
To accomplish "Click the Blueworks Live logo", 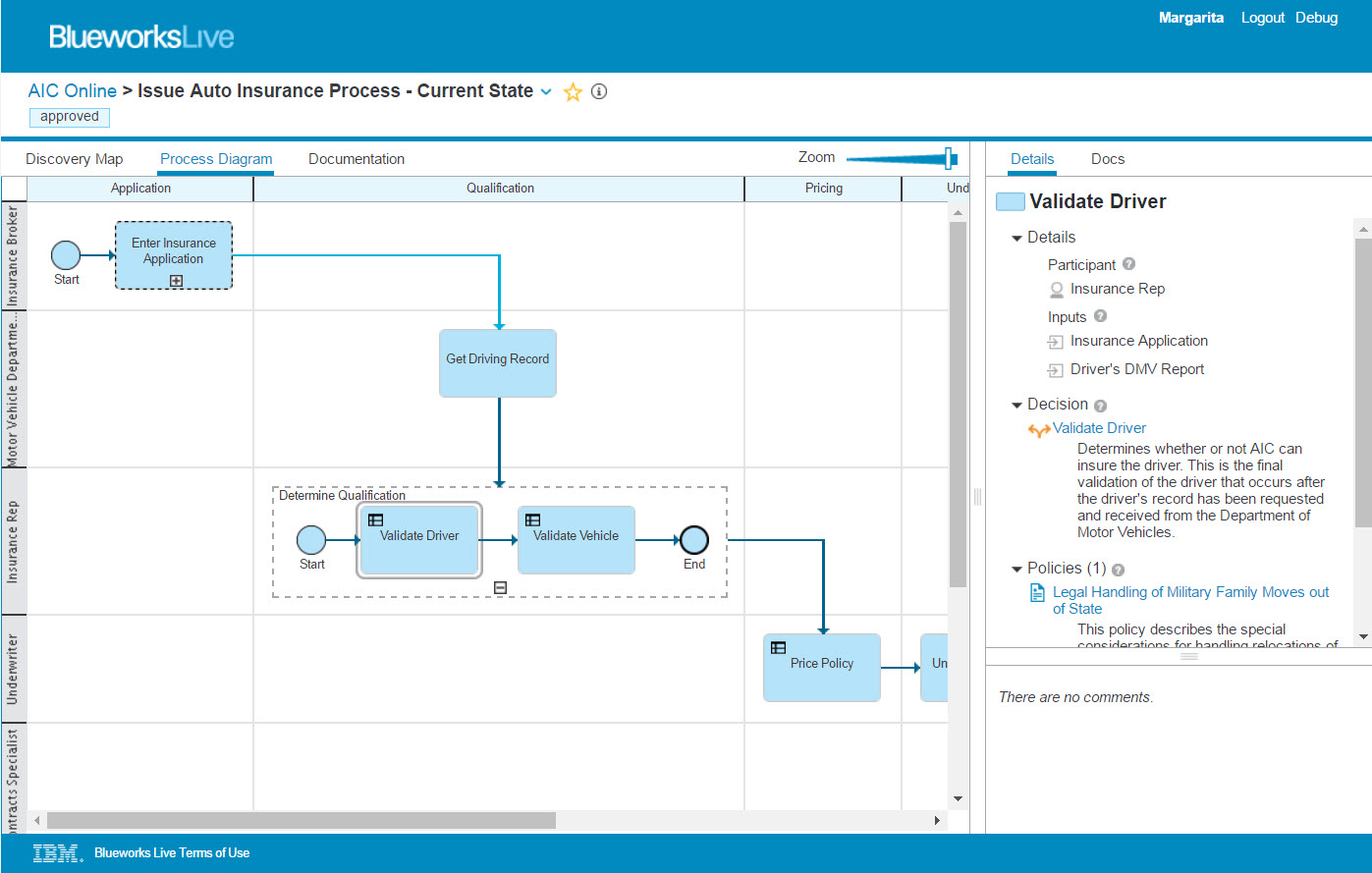I will 141,37.
